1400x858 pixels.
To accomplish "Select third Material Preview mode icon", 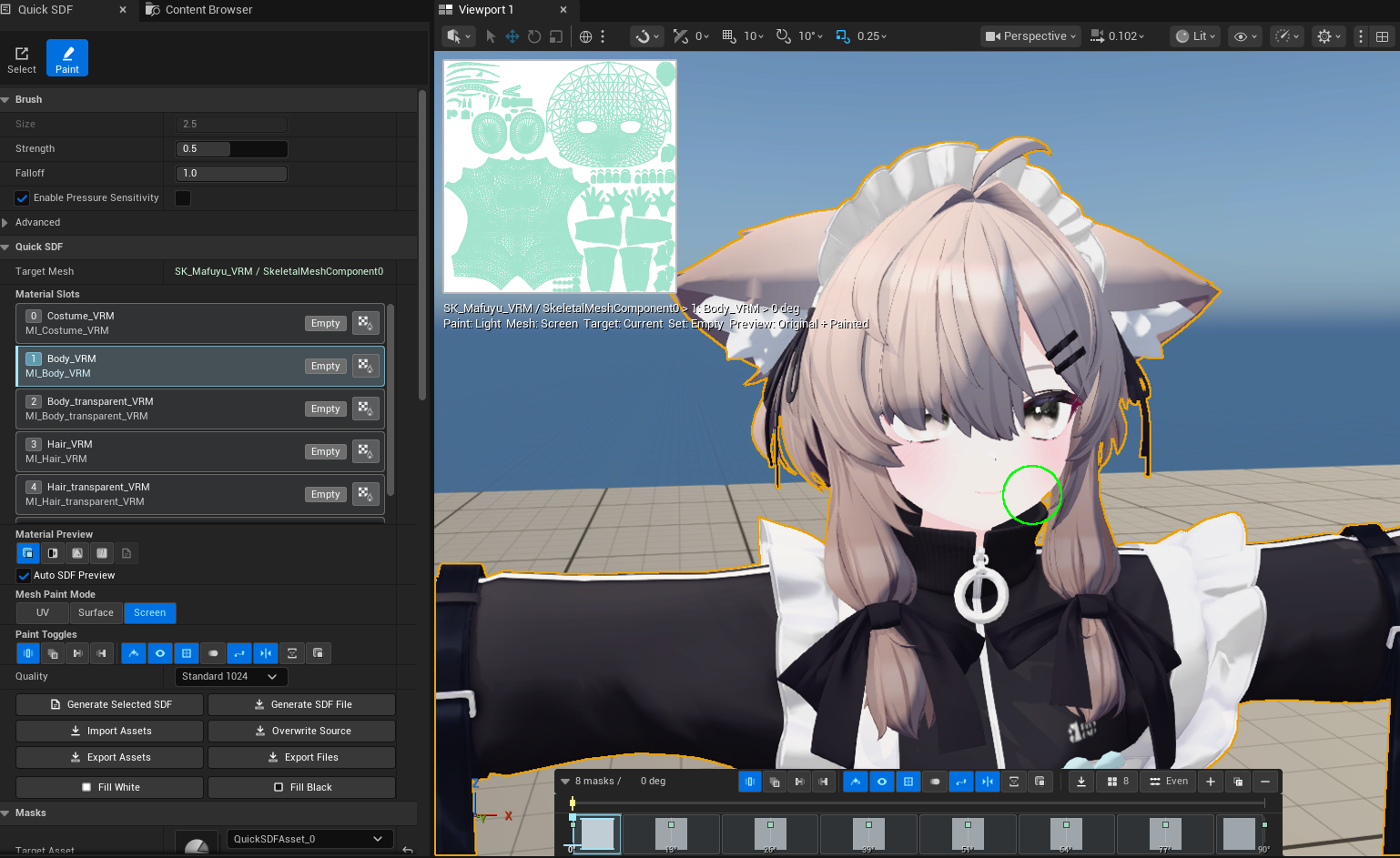I will [77, 553].
